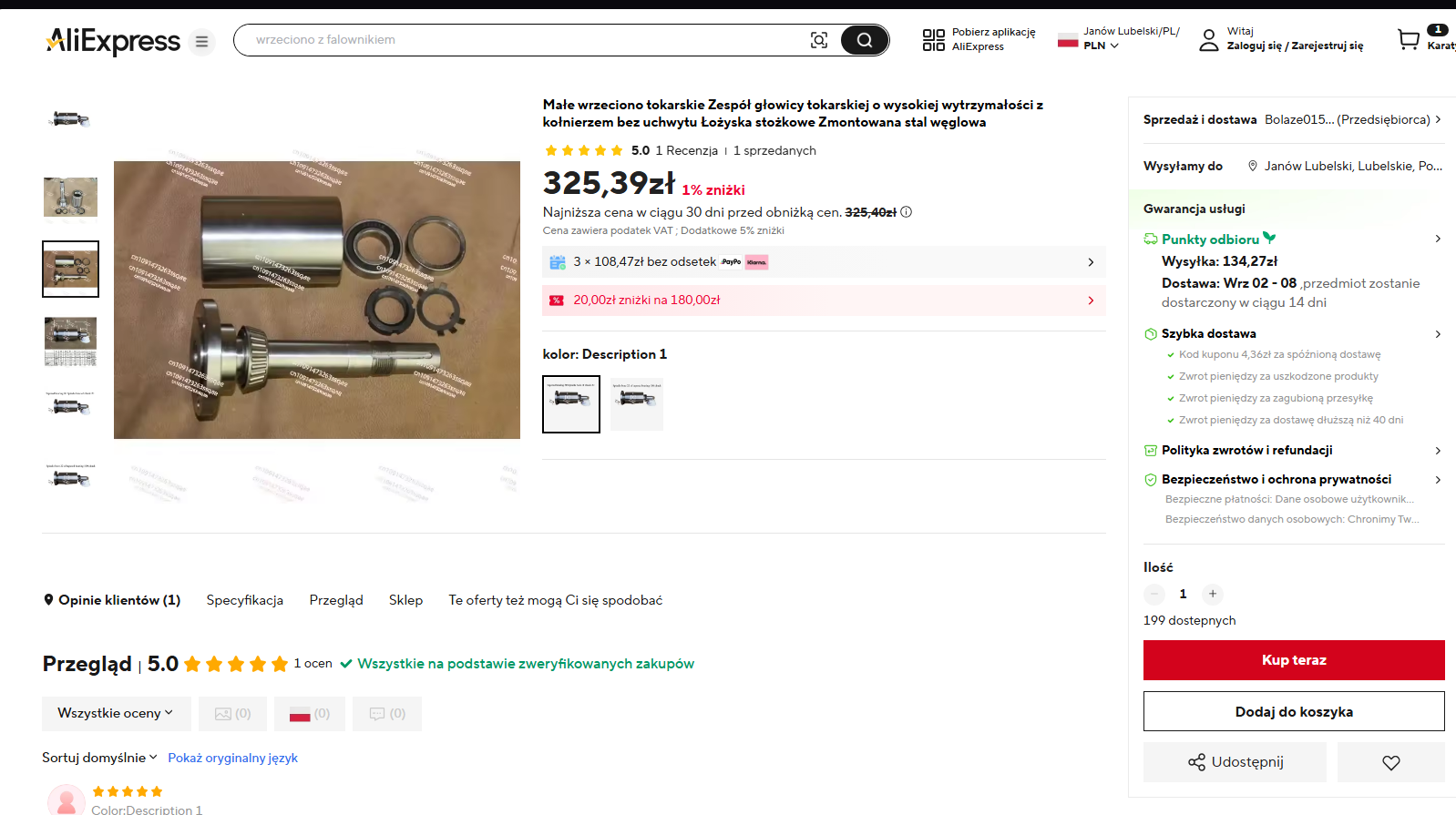
Task: Click the QR code app download icon
Action: click(933, 39)
